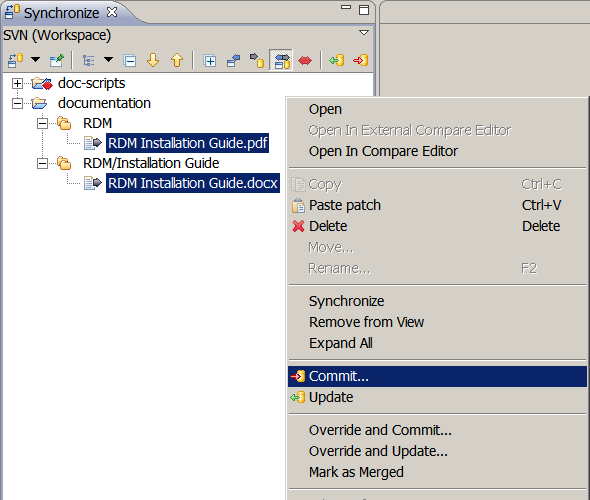Screen dimensions: 590x500
Task: Maximize the Synchronize view panel
Action: (x=364, y=10)
